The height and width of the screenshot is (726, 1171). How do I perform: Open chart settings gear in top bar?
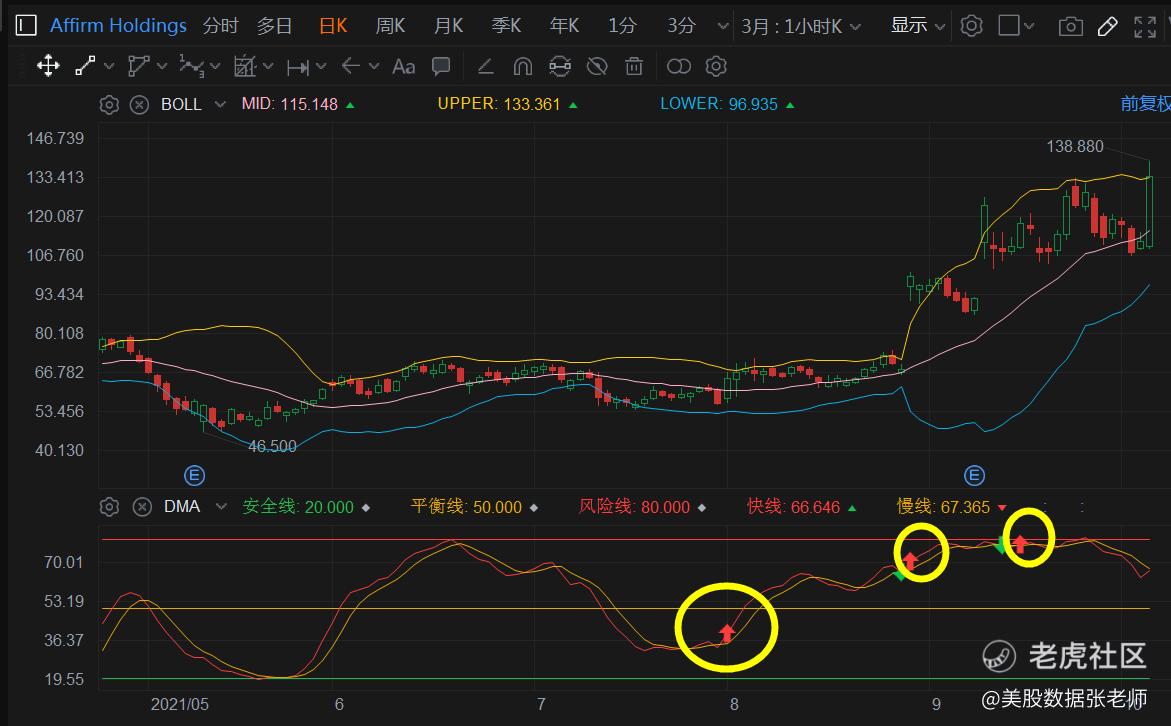click(x=972, y=26)
